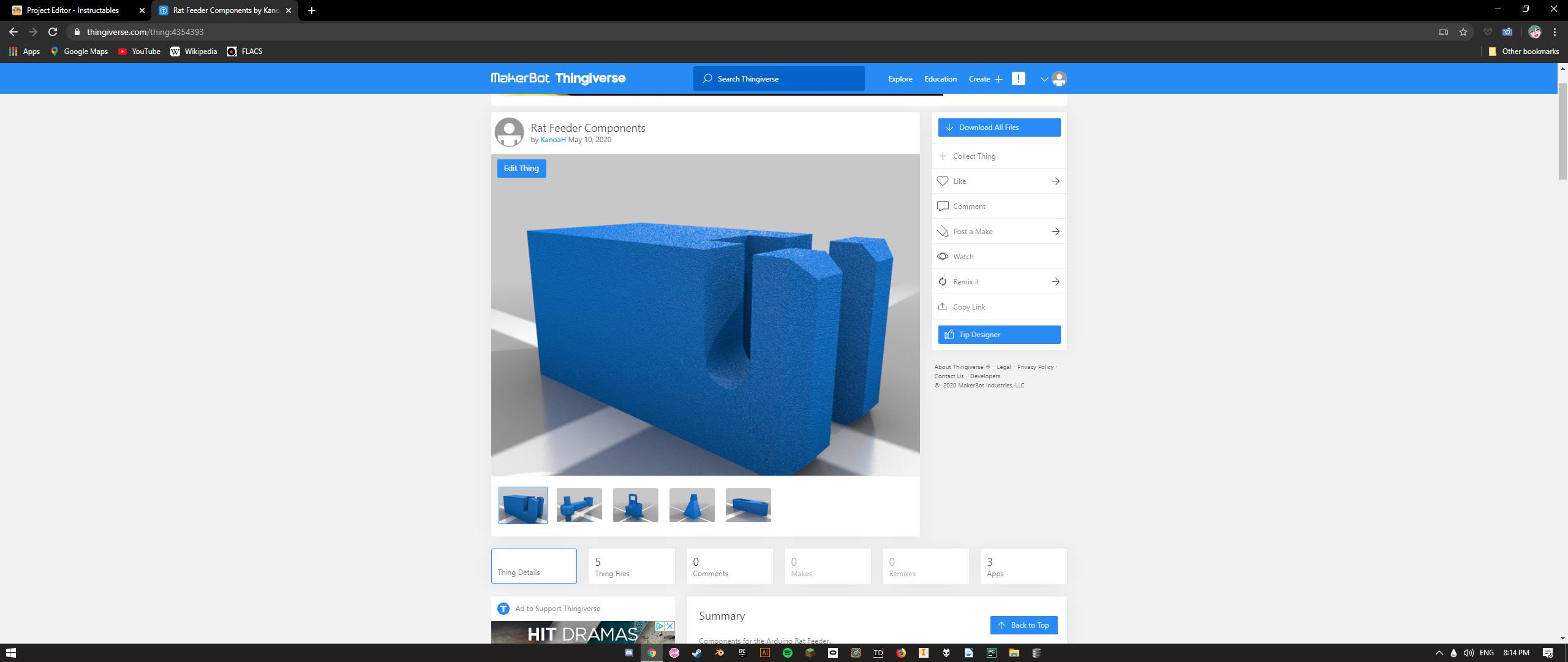Click Back to Top button
Screen dimensions: 1568x662
click(1024, 625)
